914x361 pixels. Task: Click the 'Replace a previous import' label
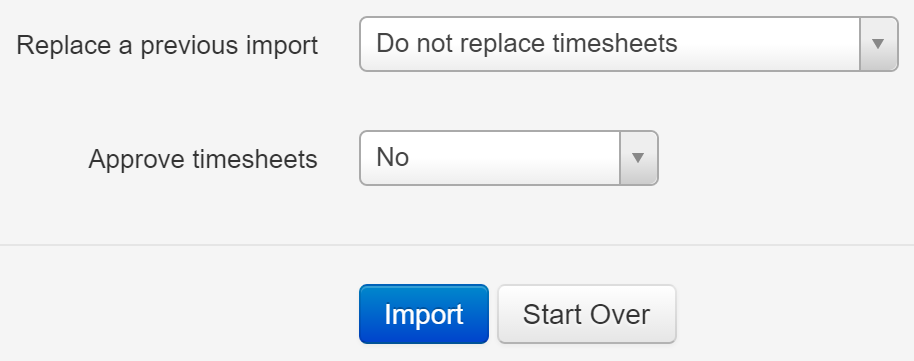(167, 45)
